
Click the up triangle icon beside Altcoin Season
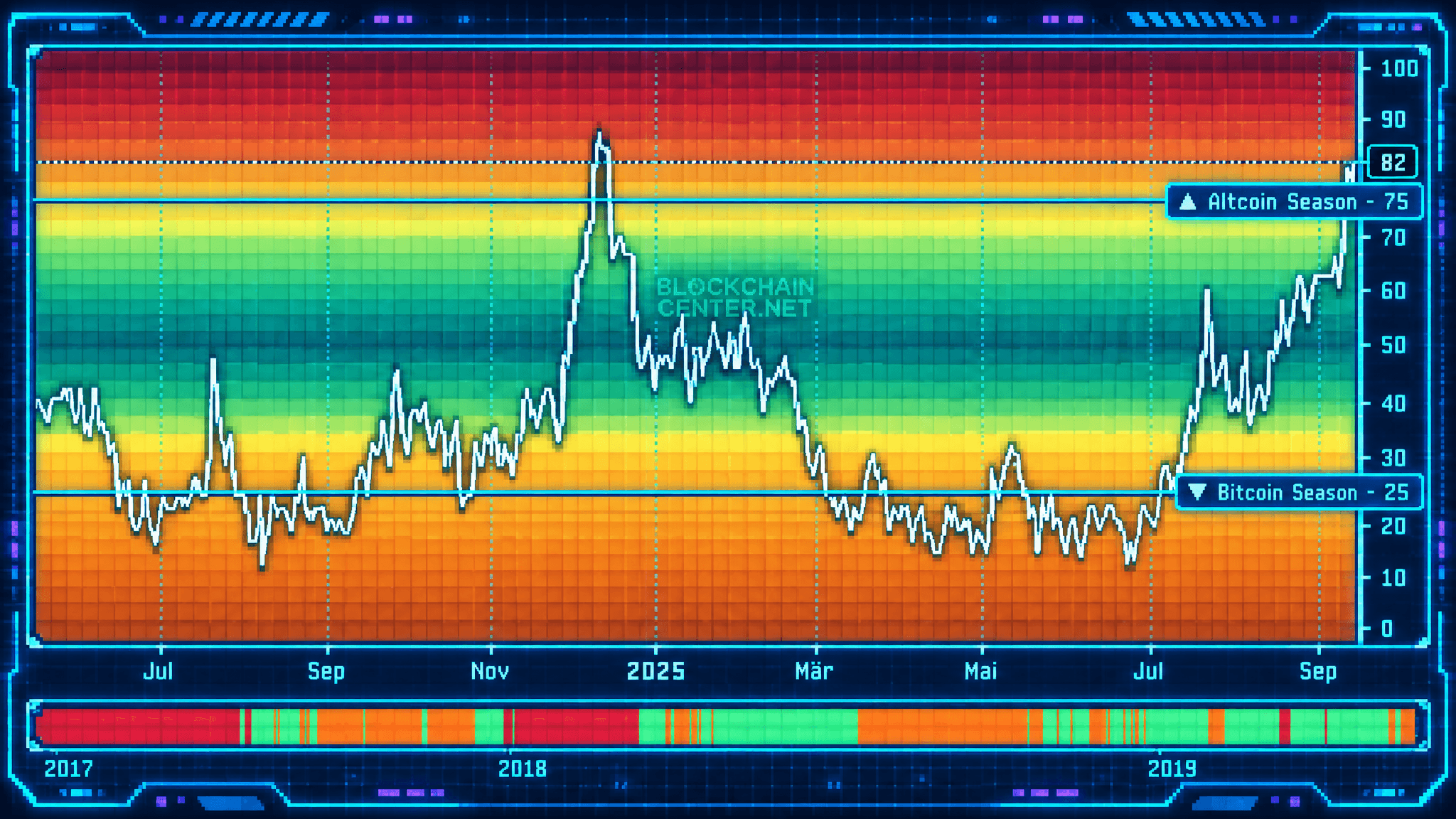pos(1187,202)
